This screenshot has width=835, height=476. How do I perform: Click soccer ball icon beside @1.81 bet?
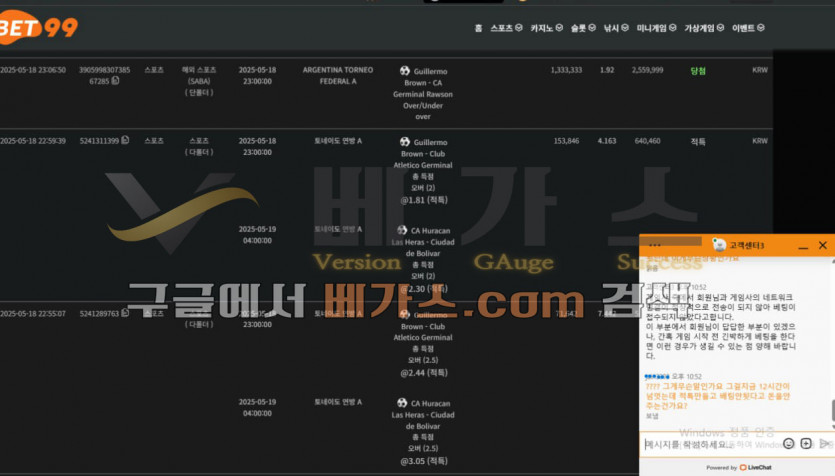point(405,142)
